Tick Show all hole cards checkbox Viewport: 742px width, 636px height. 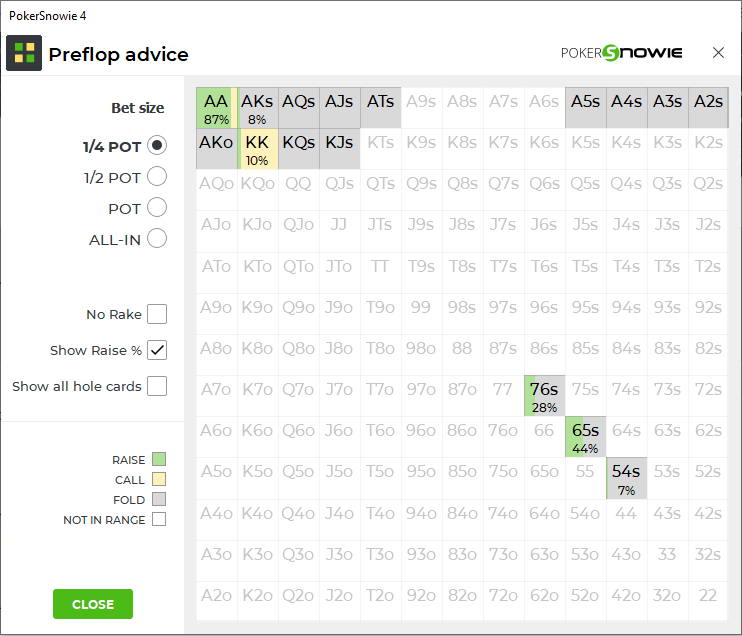pos(157,386)
